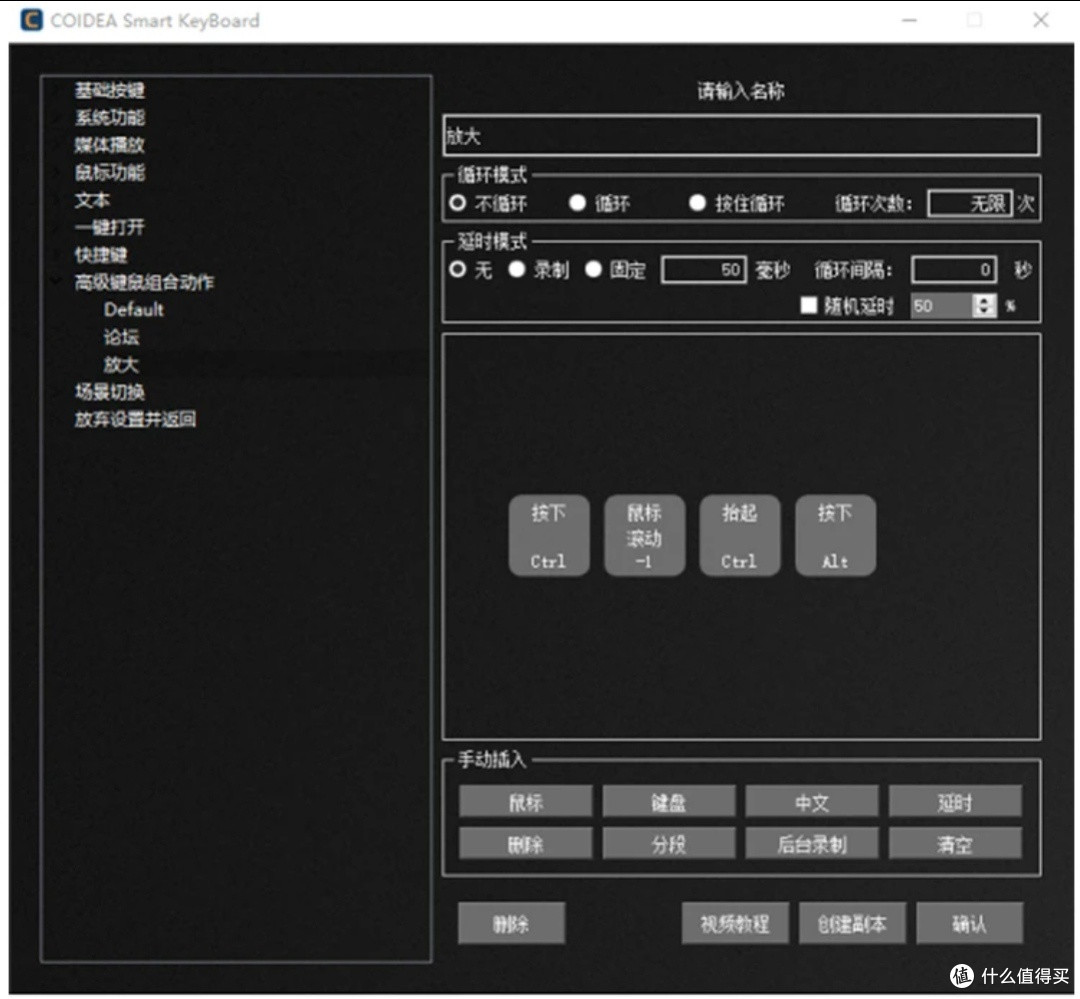The width and height of the screenshot is (1080, 999).
Task: Select the 抬起 Ctrl action block
Action: coord(740,535)
